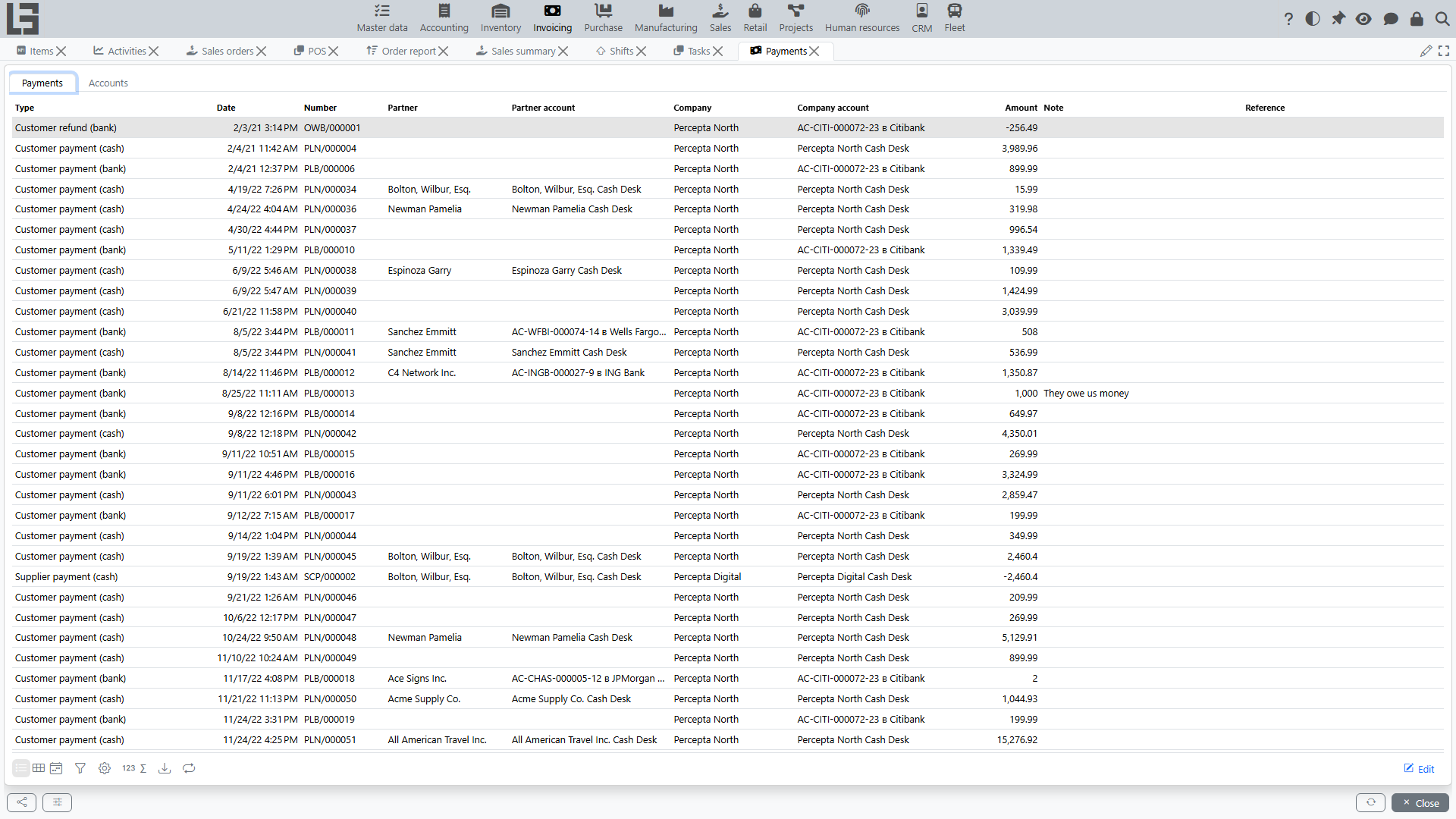This screenshot has height=819, width=1456.
Task: Click the lock icon in top bar
Action: [1417, 19]
